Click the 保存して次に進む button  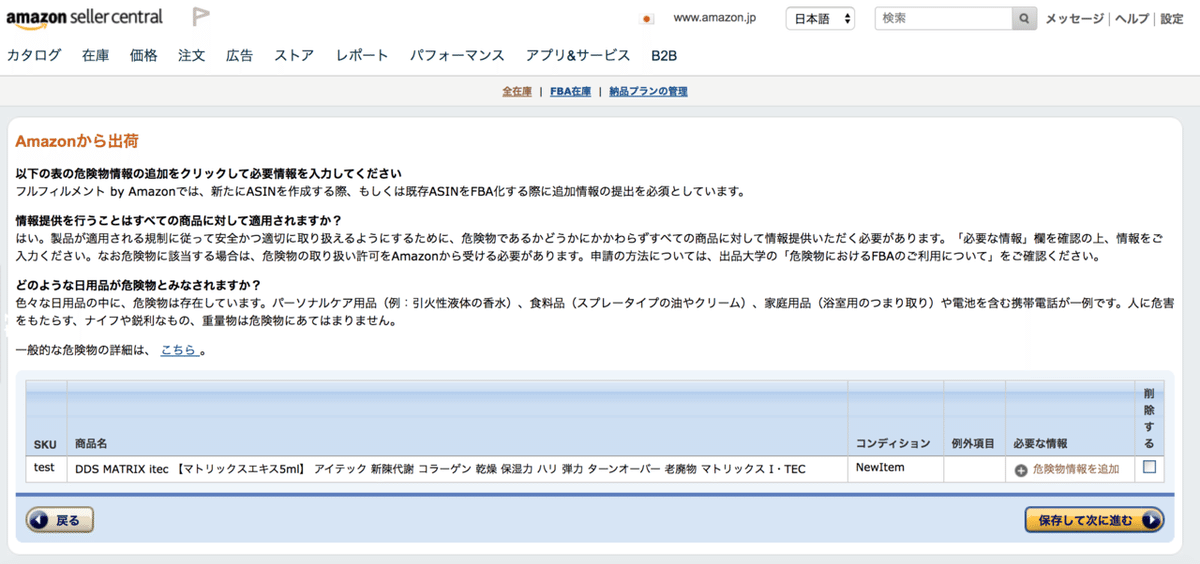[x=1095, y=520]
